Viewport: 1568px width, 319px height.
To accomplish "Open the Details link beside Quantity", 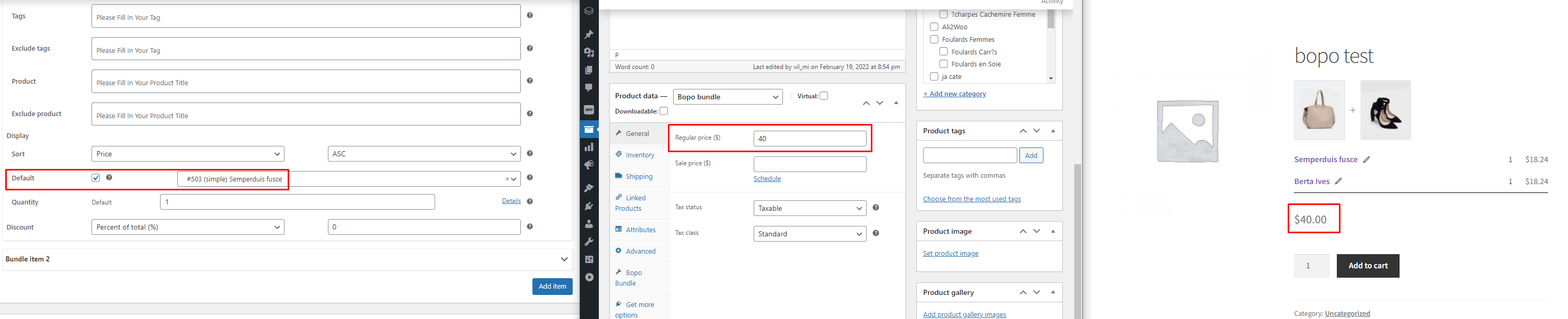I will pos(510,201).
